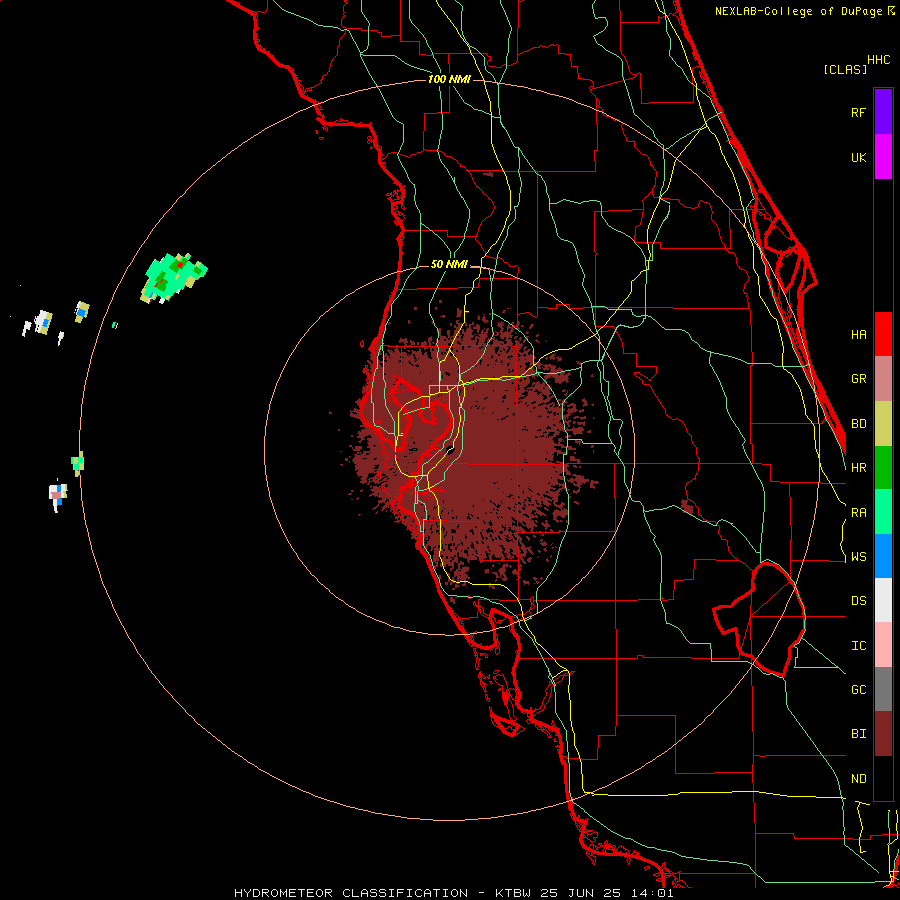Click the large green rain echo offshore
The height and width of the screenshot is (900, 900).
(172, 277)
